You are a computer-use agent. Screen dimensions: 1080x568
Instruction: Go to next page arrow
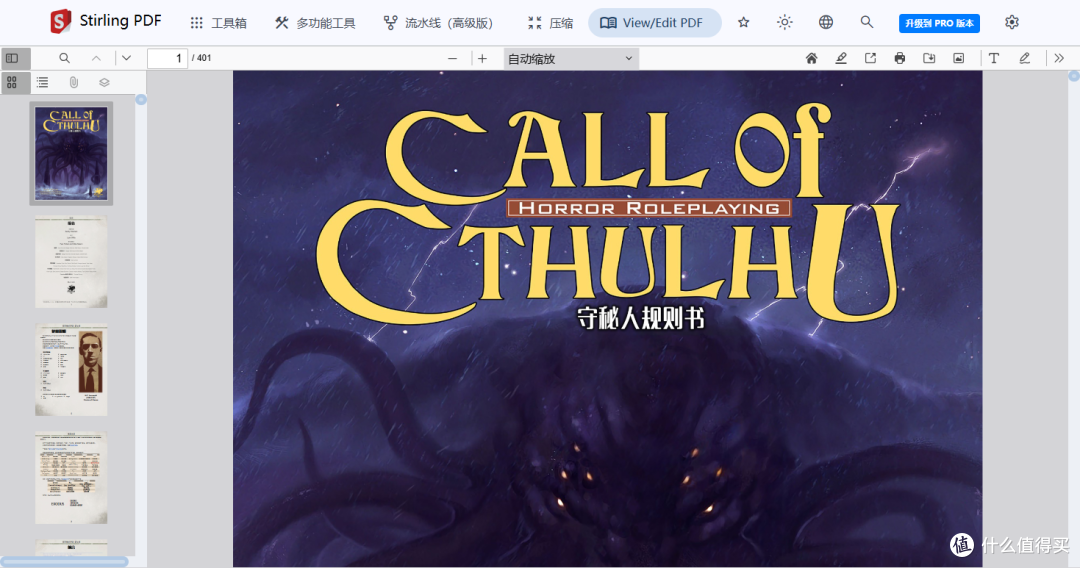pos(126,58)
